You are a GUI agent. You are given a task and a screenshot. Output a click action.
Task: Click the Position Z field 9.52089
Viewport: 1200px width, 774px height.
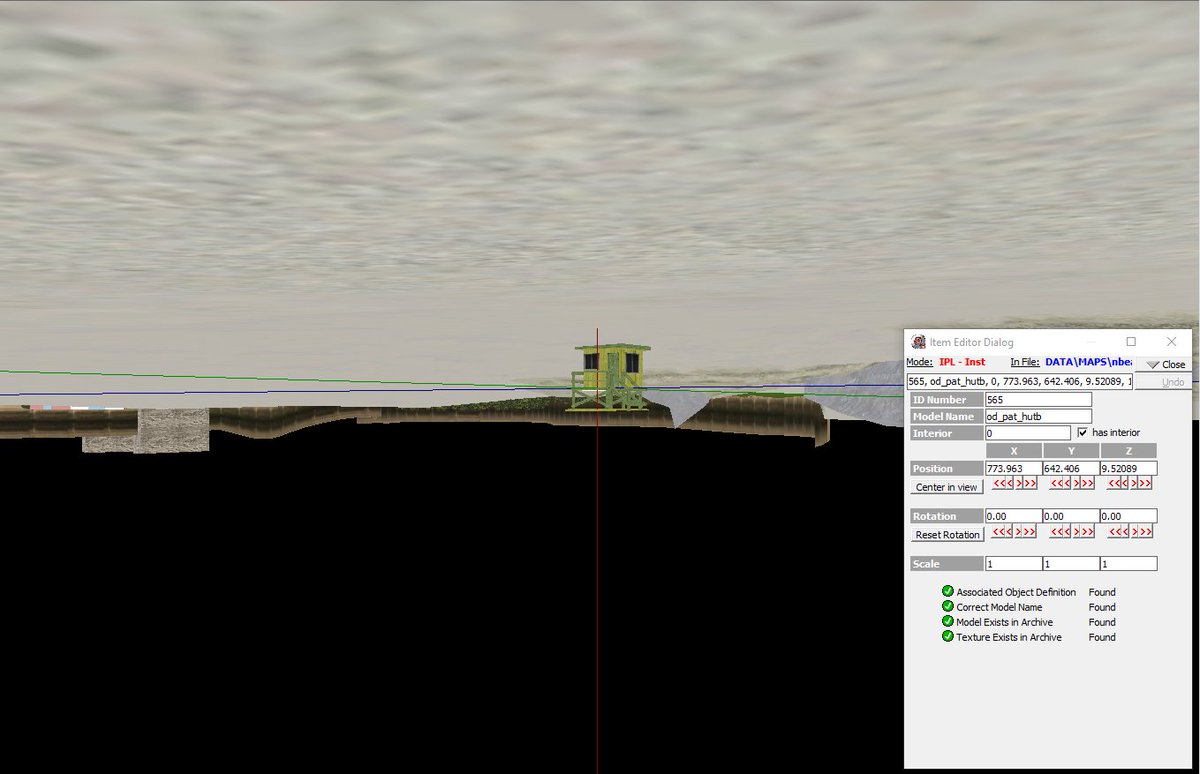click(1128, 468)
